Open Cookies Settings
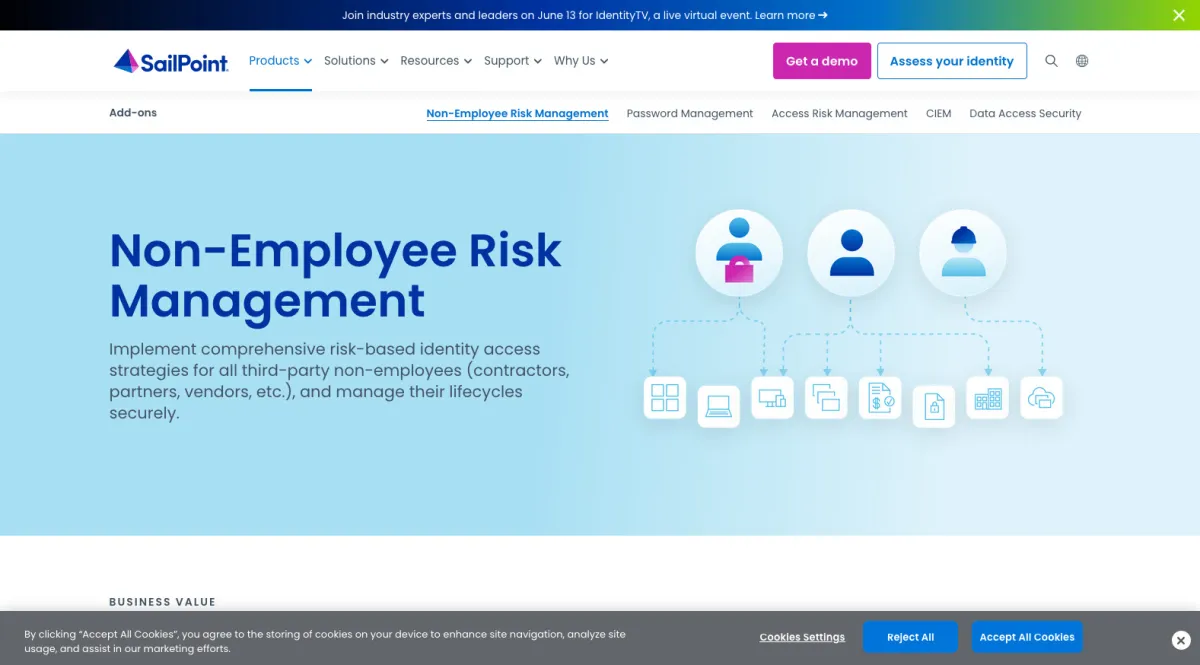1200x665 pixels. click(802, 637)
